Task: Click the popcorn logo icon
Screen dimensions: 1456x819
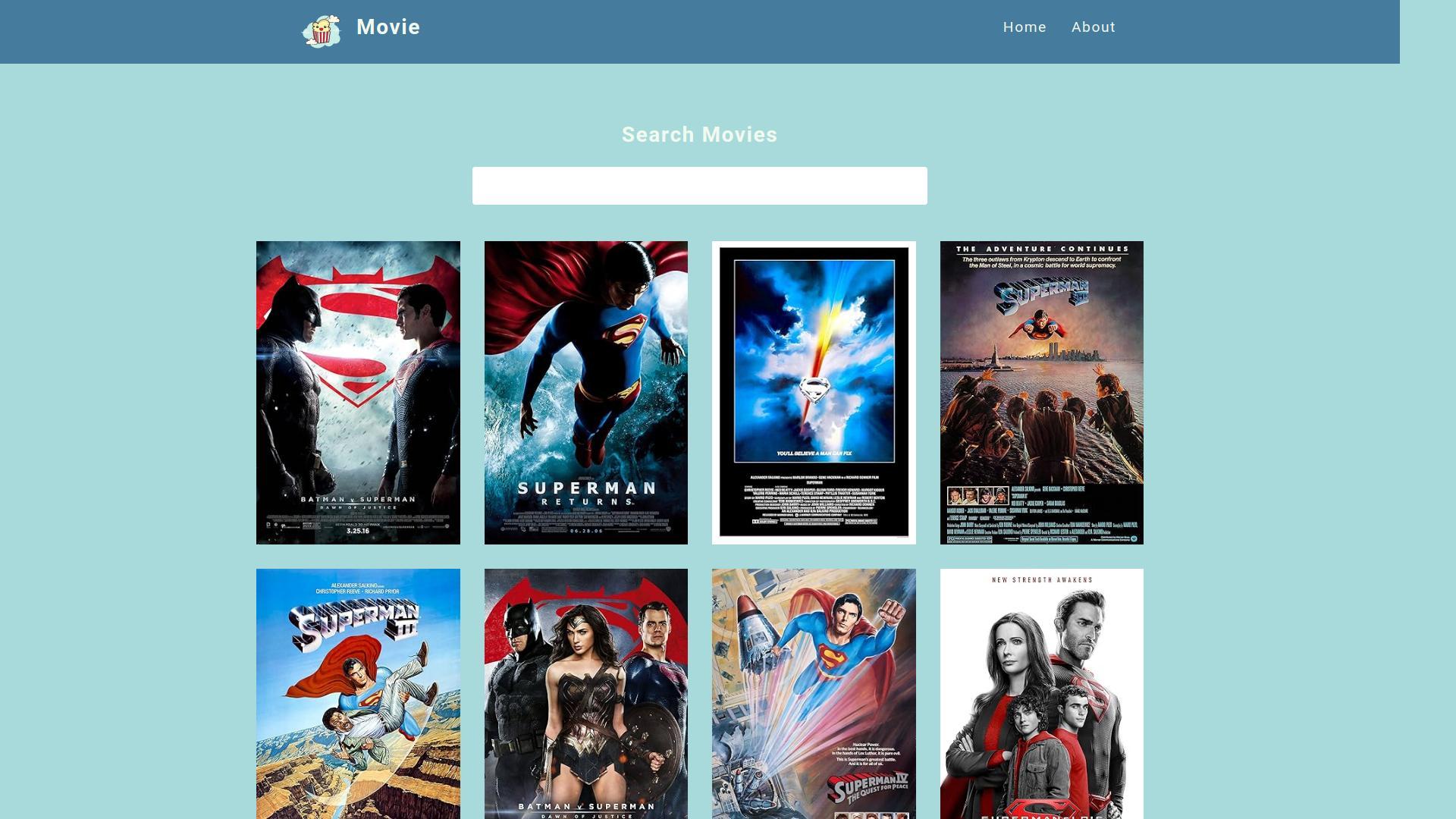Action: [x=322, y=31]
